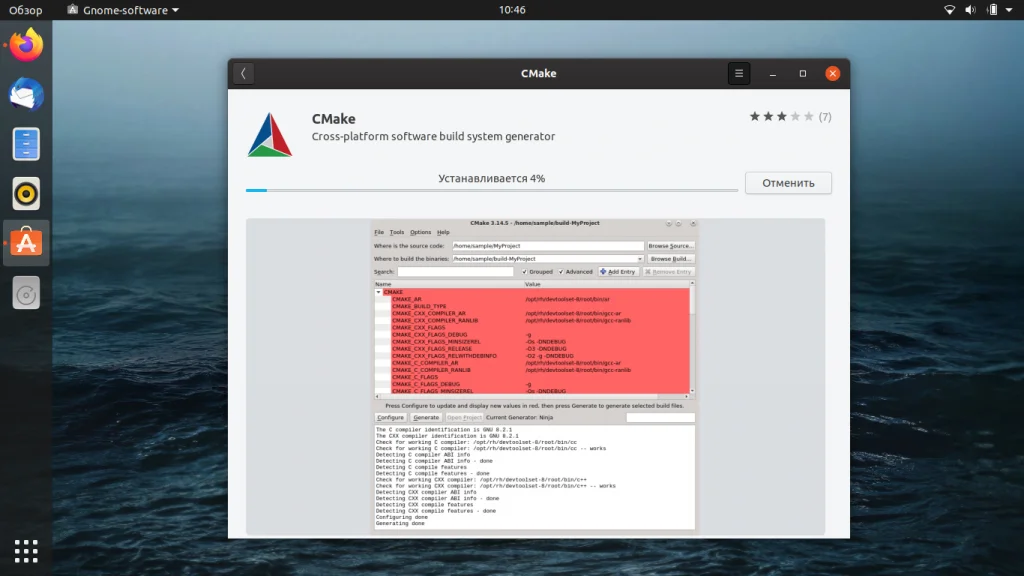Cancel installation with Отменить button

[x=788, y=183]
